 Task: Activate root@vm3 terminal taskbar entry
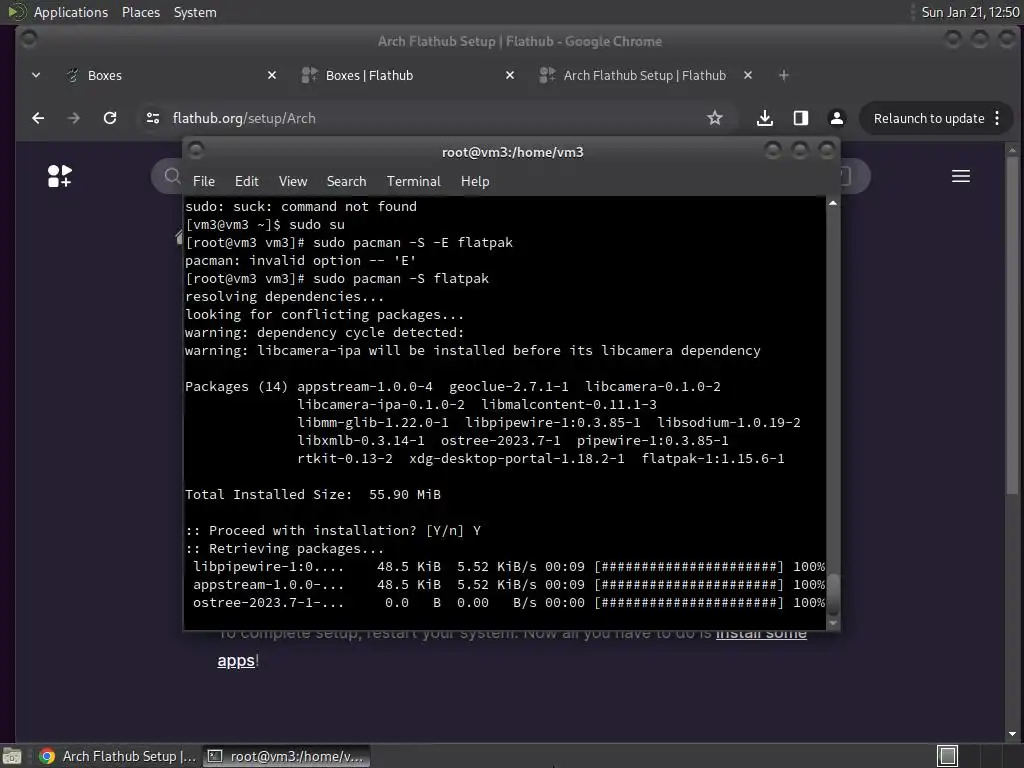(x=286, y=756)
